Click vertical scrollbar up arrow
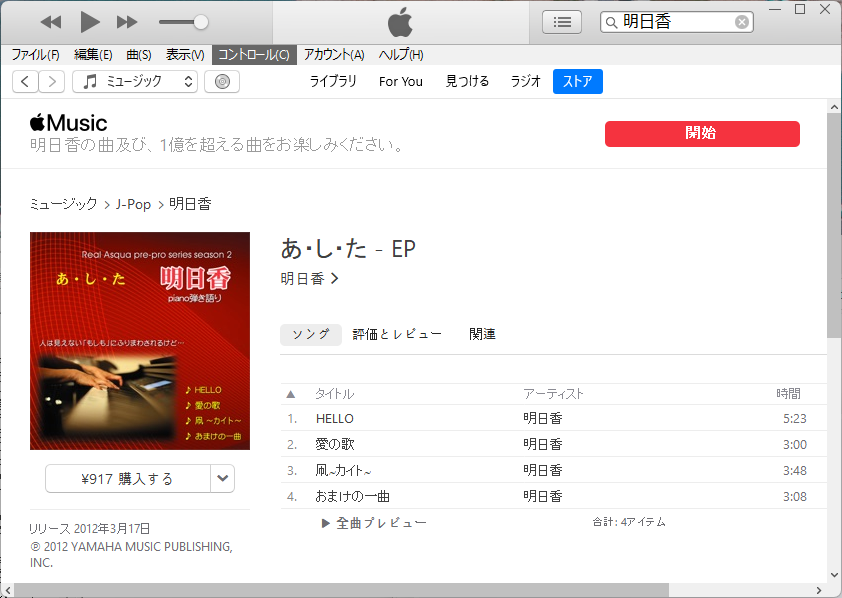This screenshot has width=842, height=598. pyautogui.click(x=834, y=107)
